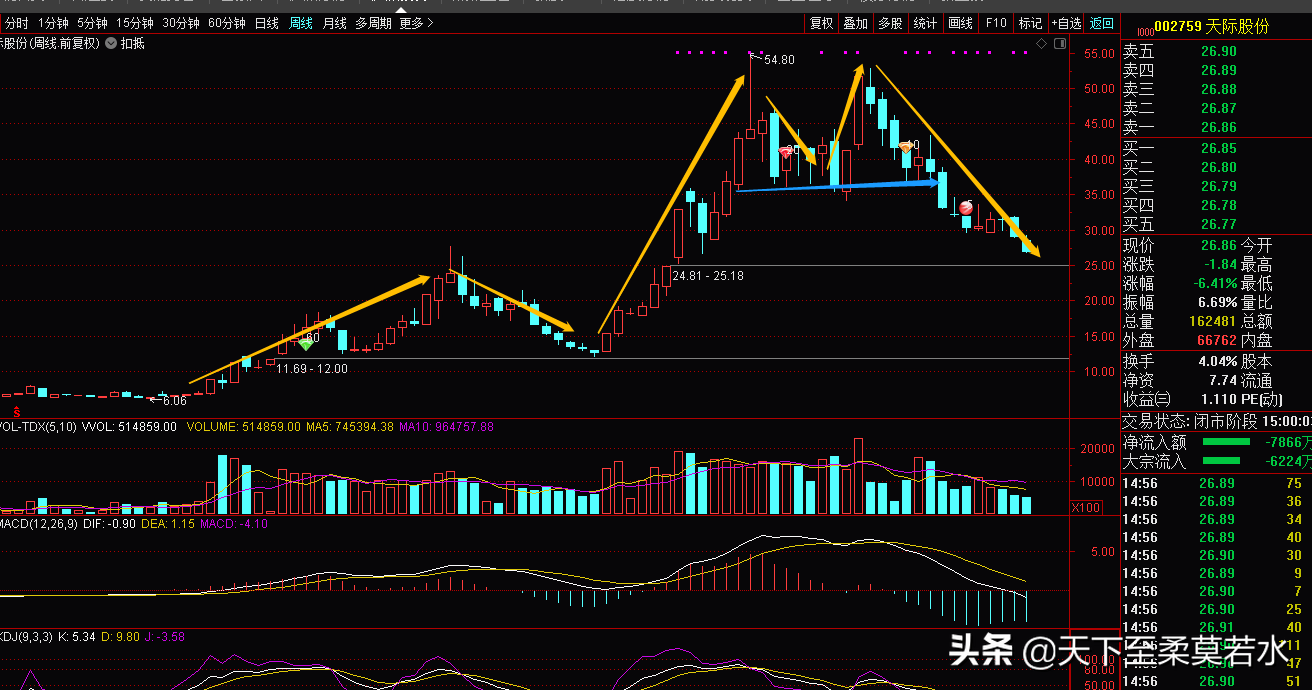Add stock with +自选 button
The width and height of the screenshot is (1312, 690).
click(x=1066, y=23)
